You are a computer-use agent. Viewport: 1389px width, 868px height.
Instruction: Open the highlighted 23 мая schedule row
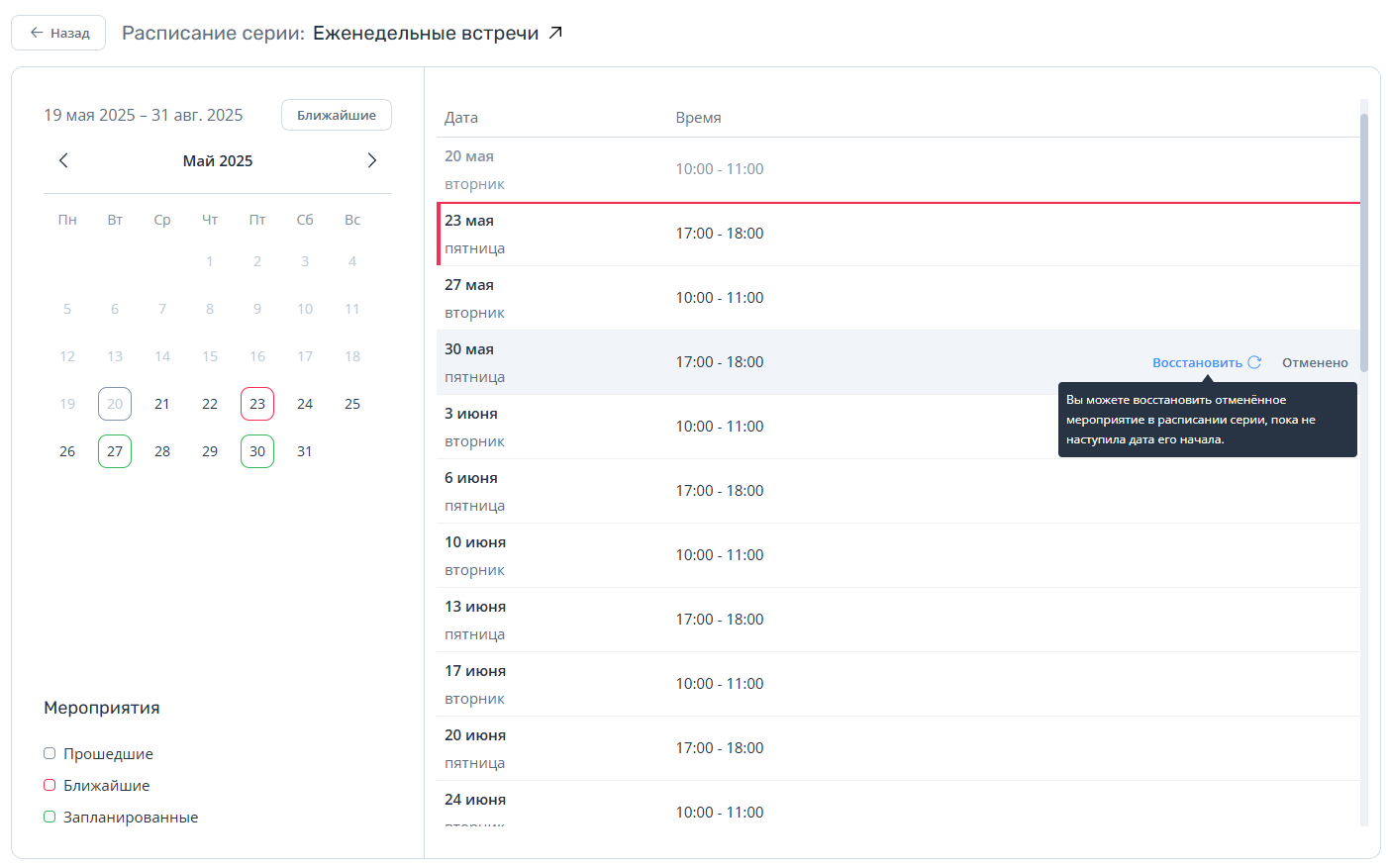[898, 234]
